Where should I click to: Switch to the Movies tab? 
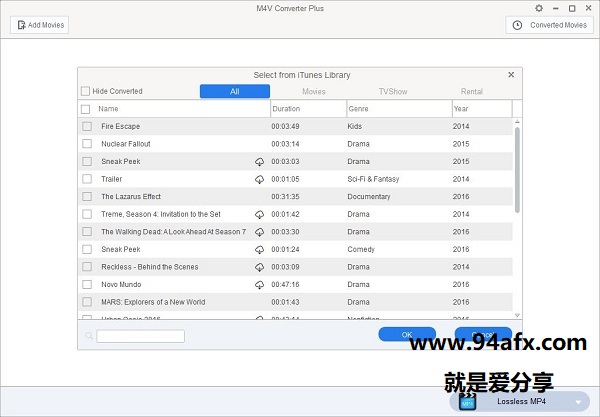(313, 91)
